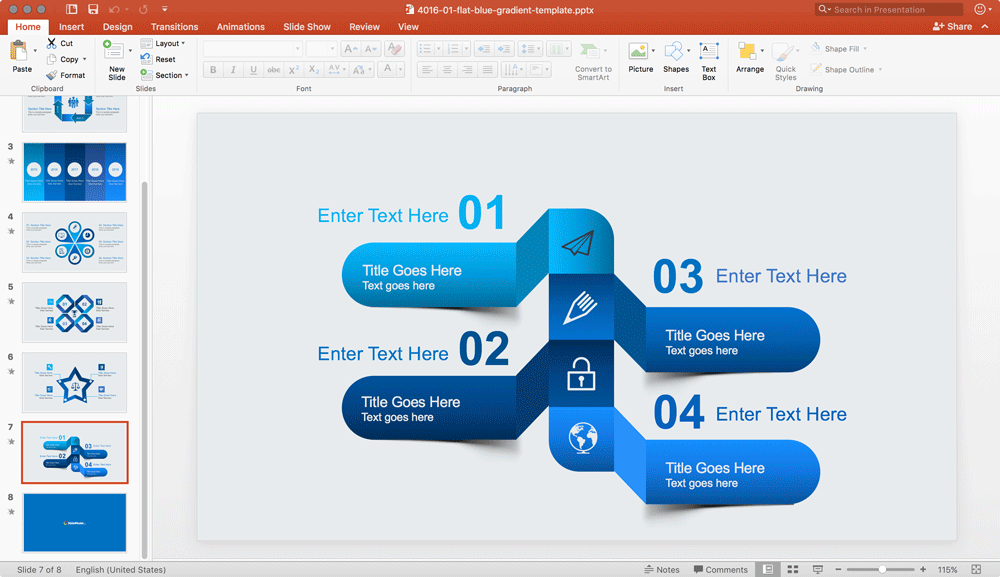Image resolution: width=1000 pixels, height=577 pixels.
Task: Start Slide Show from status bar
Action: click(817, 568)
